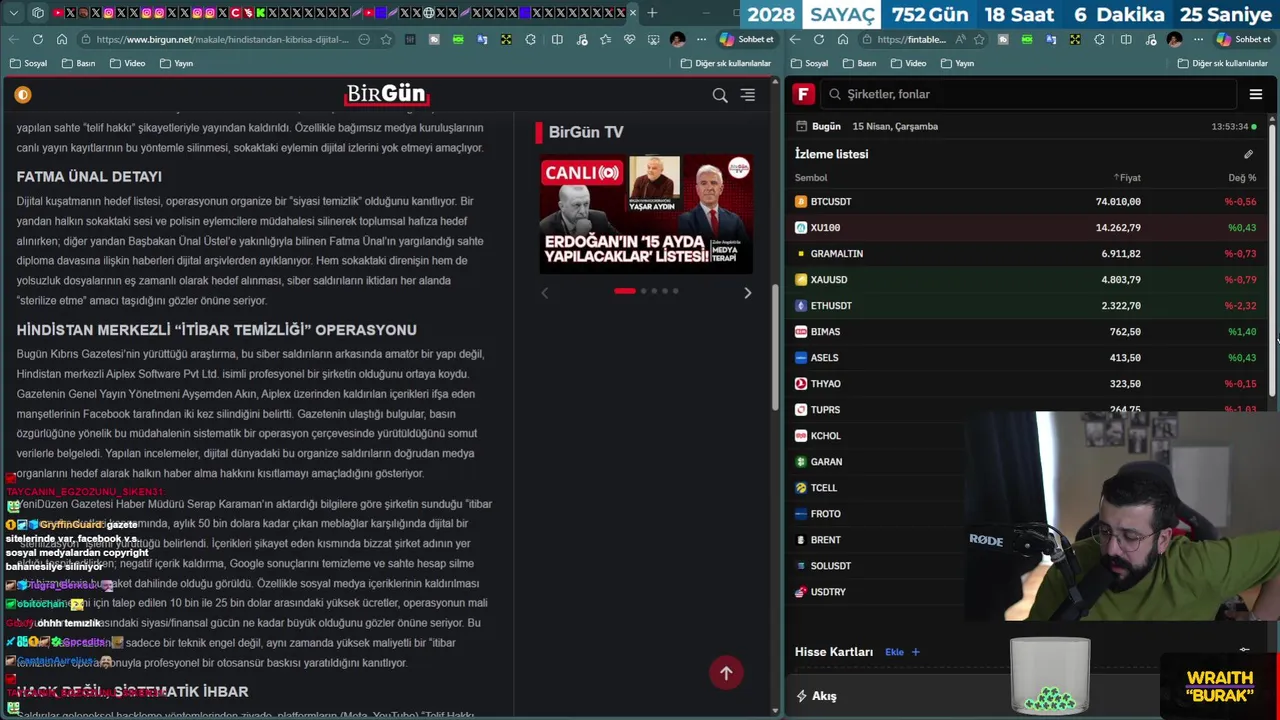This screenshot has height=720, width=1280.
Task: Click read aloud icon in Fintables address bar
Action: point(960,40)
